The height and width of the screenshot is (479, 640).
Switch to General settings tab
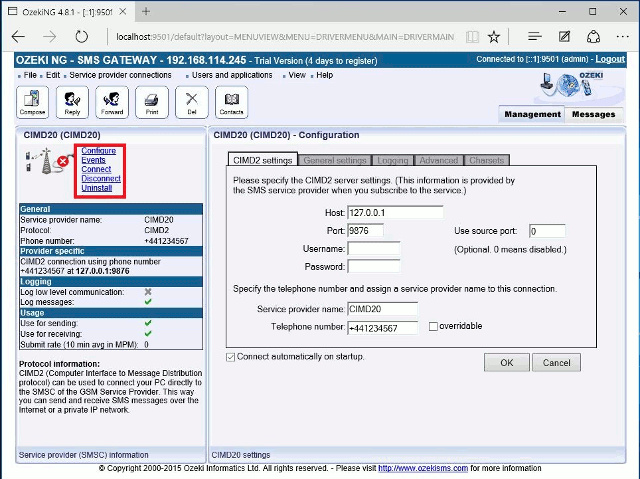[335, 160]
